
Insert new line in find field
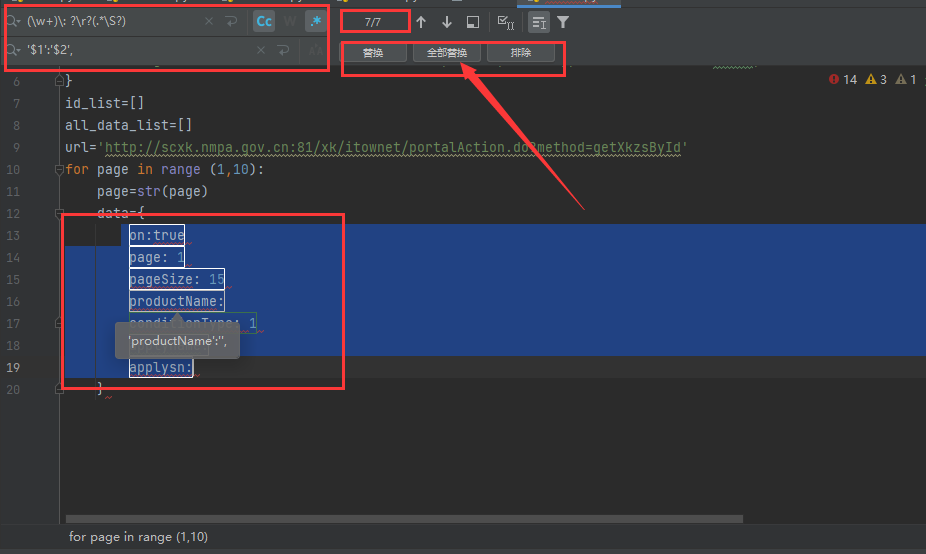pos(232,21)
